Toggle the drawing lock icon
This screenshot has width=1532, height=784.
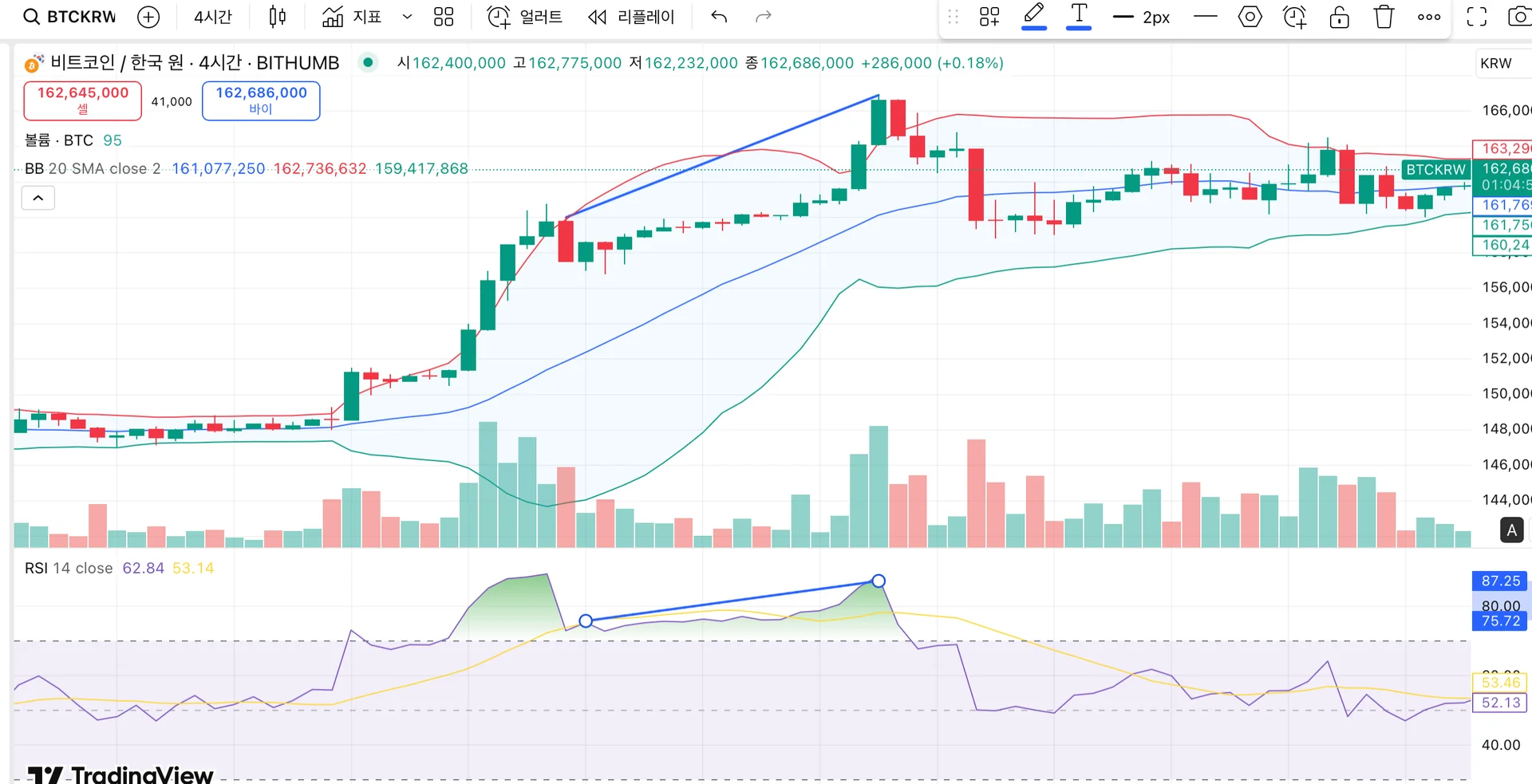point(1339,17)
